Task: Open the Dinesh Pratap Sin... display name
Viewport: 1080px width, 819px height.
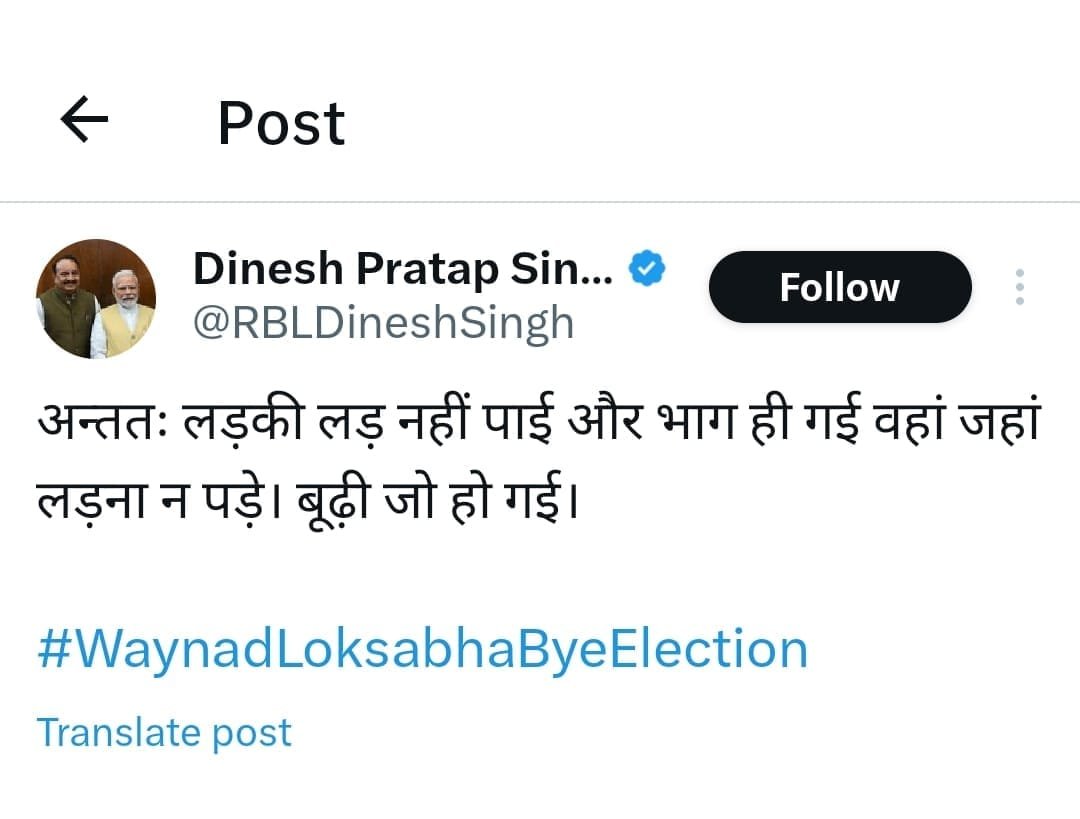Action: (x=403, y=269)
